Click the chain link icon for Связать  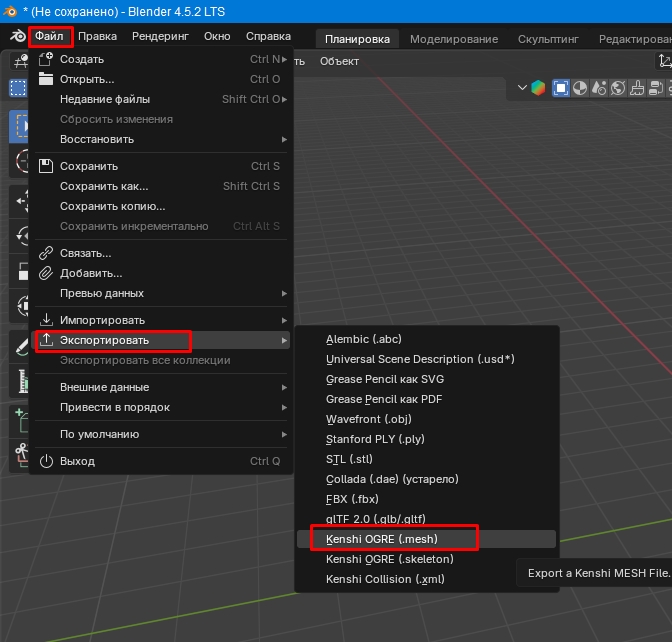pyautogui.click(x=46, y=253)
